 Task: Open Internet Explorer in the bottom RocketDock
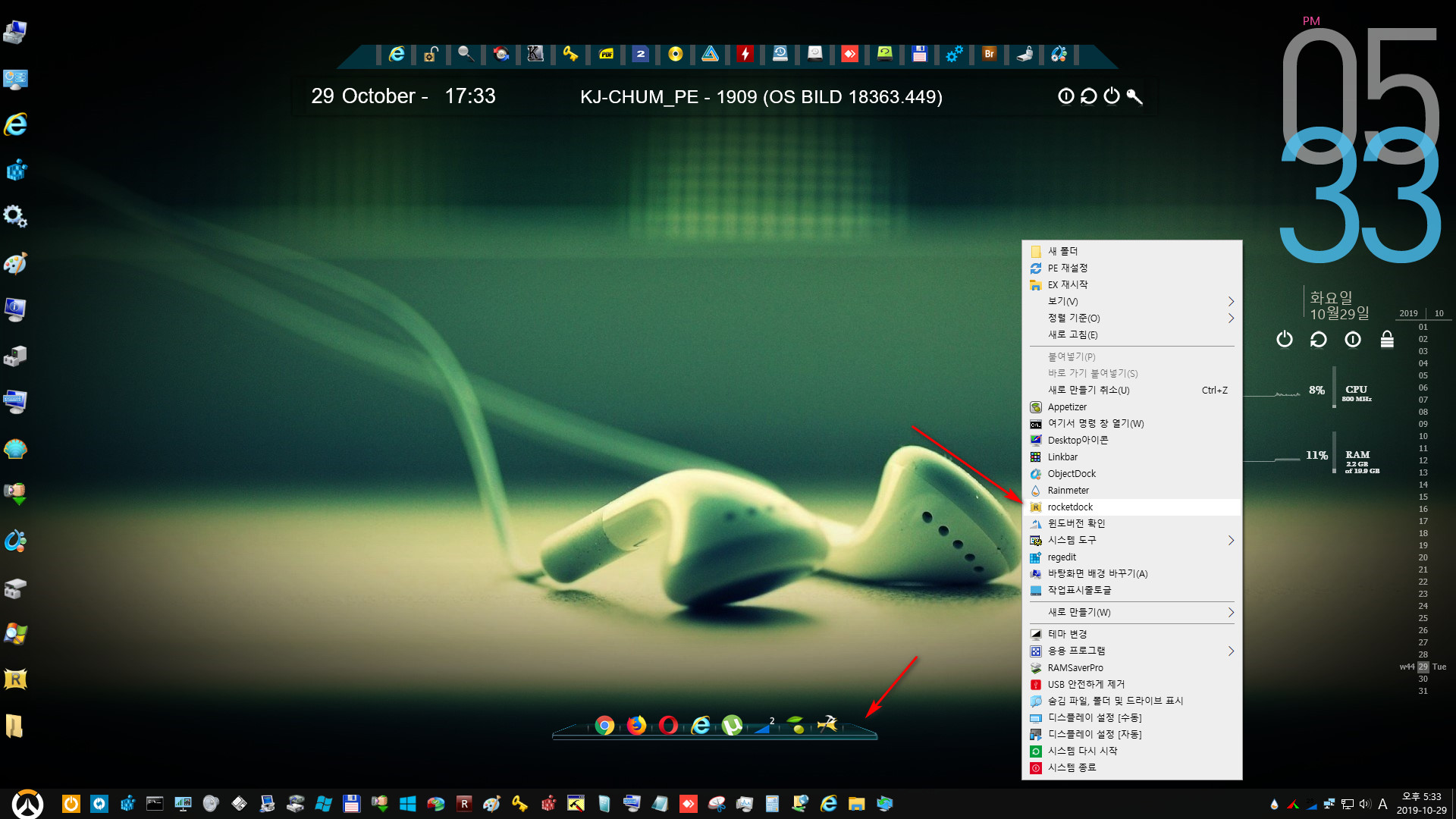701,726
